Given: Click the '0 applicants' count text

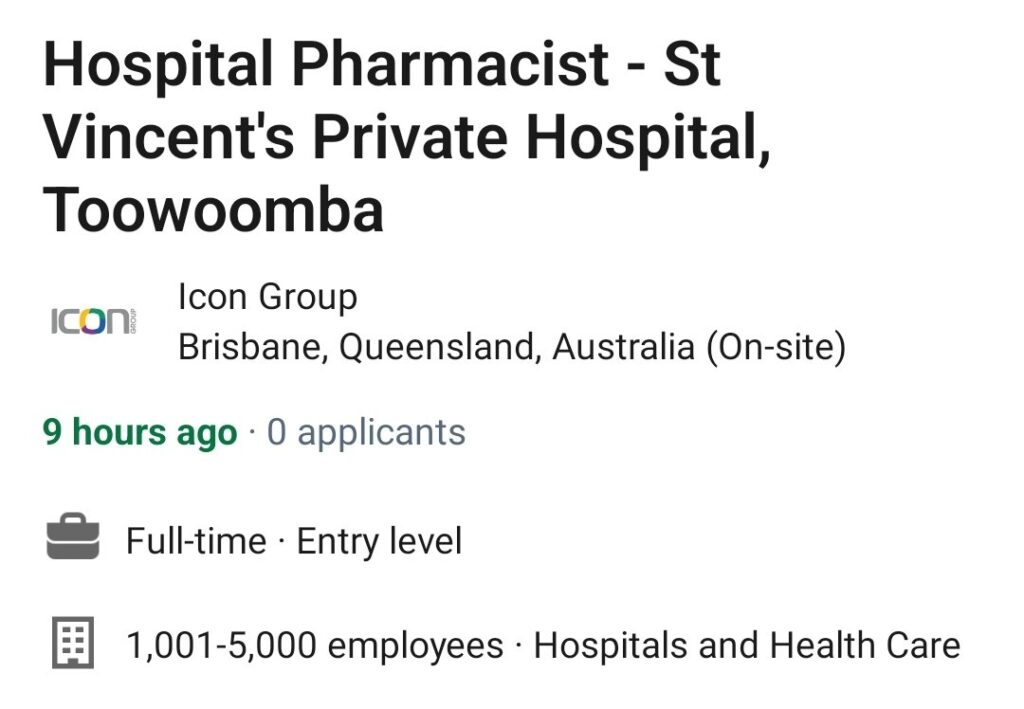Looking at the screenshot, I should [x=366, y=432].
